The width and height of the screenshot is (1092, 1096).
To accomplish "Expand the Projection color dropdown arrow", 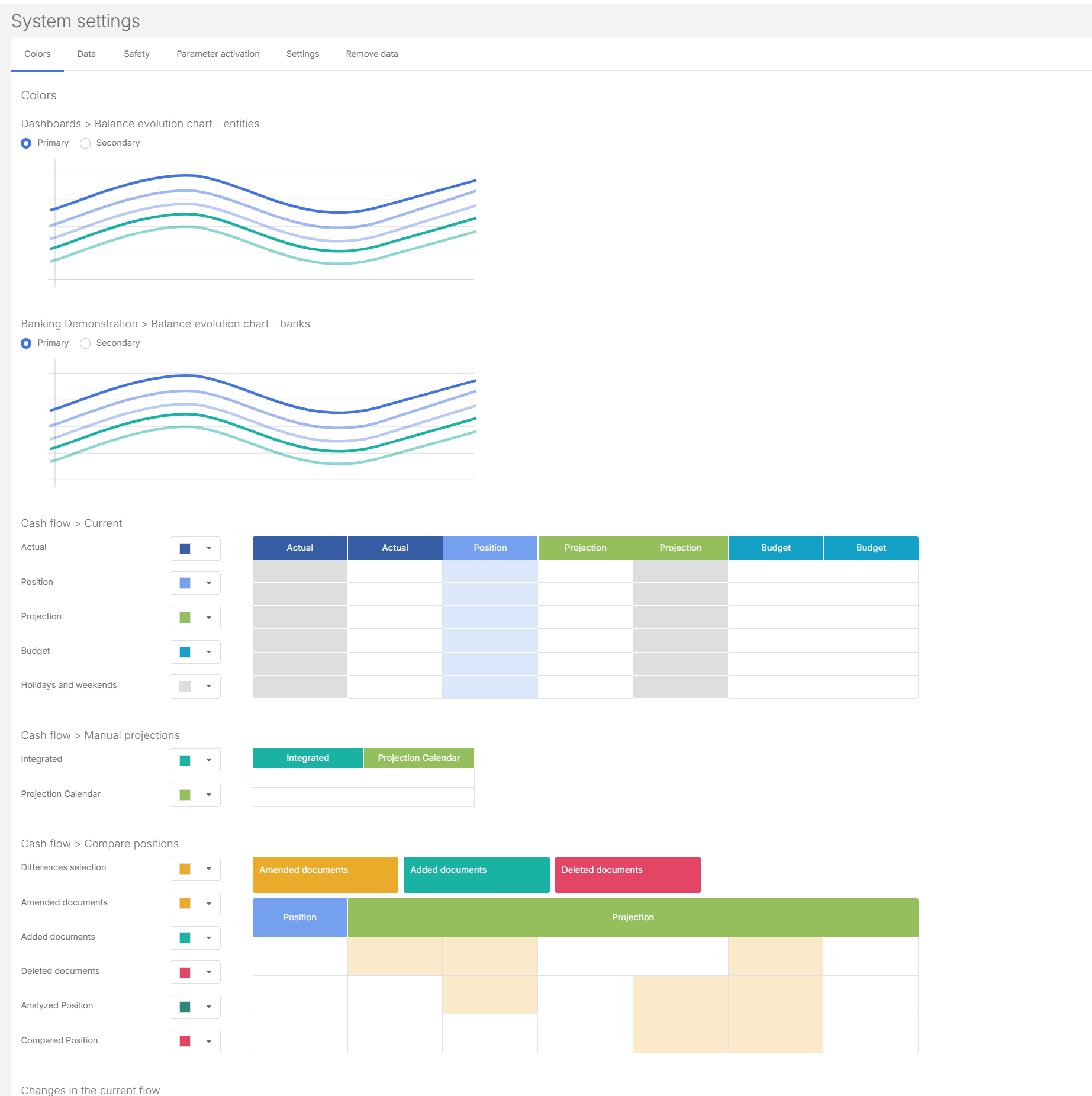I will 208,618.
